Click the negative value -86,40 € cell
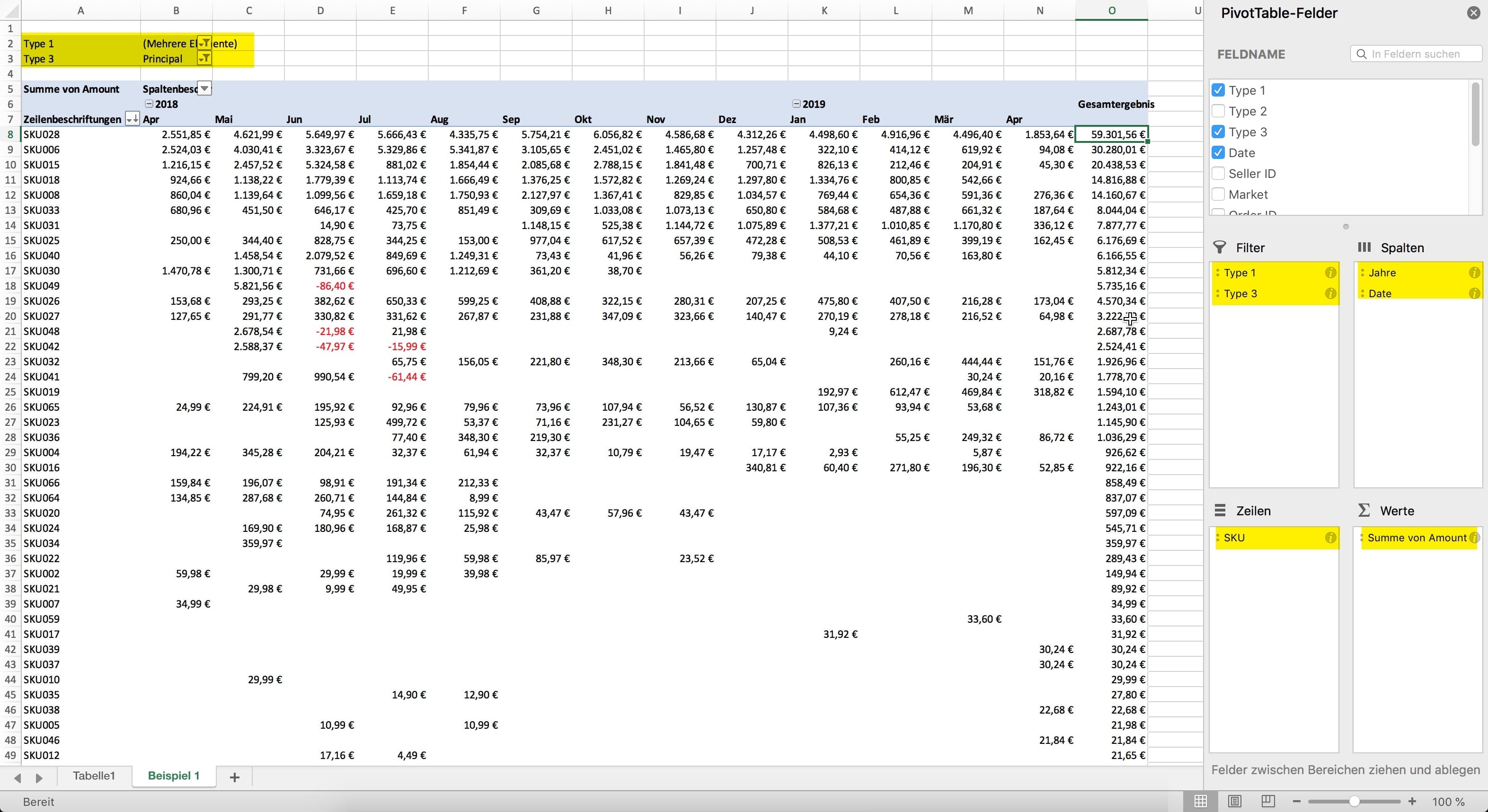 320,285
